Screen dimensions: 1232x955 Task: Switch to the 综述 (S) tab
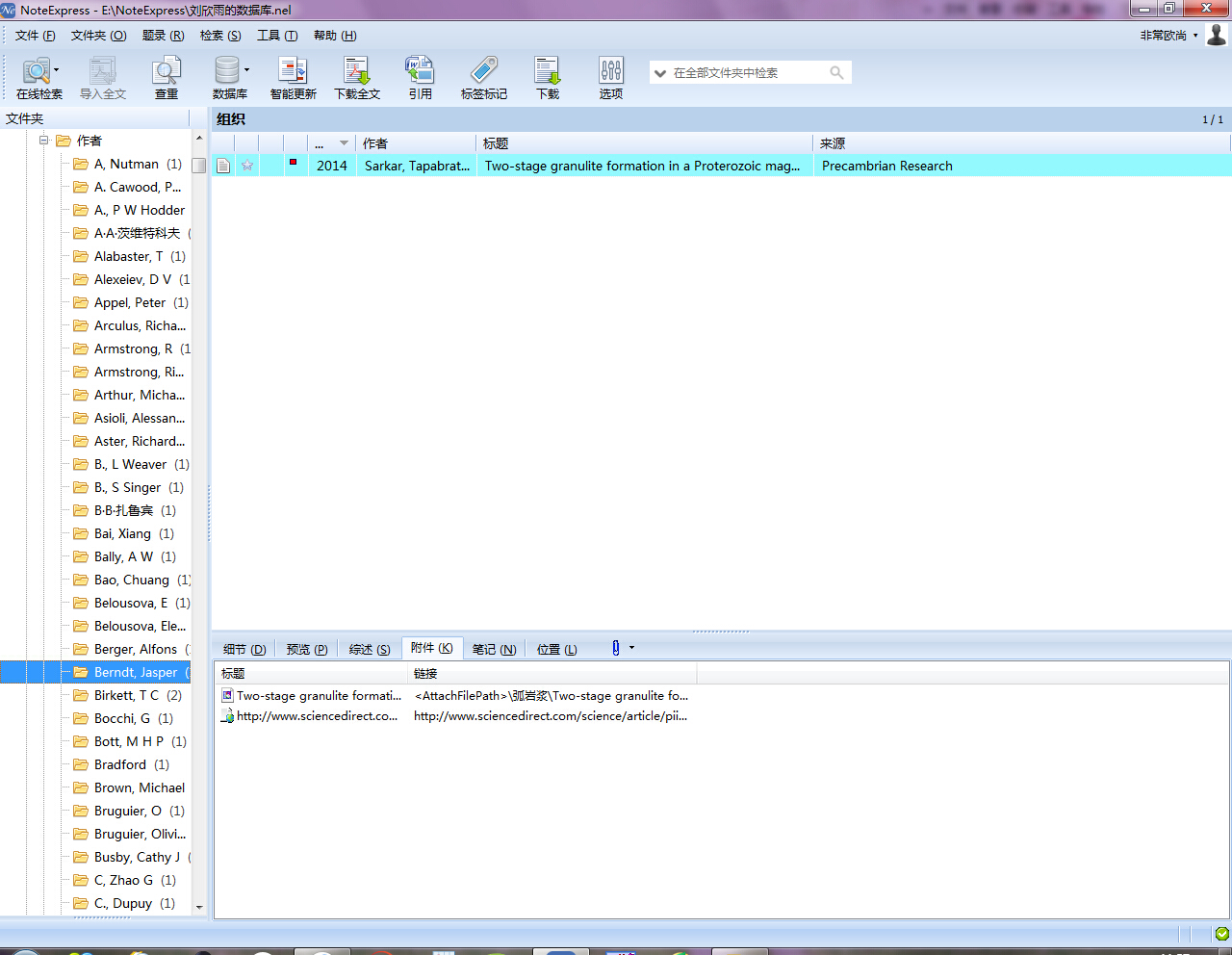[x=370, y=649]
